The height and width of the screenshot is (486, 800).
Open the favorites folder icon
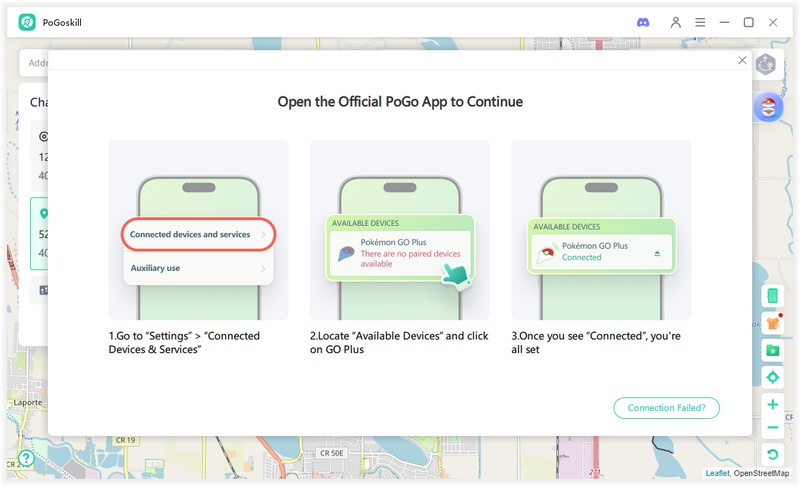pos(772,350)
